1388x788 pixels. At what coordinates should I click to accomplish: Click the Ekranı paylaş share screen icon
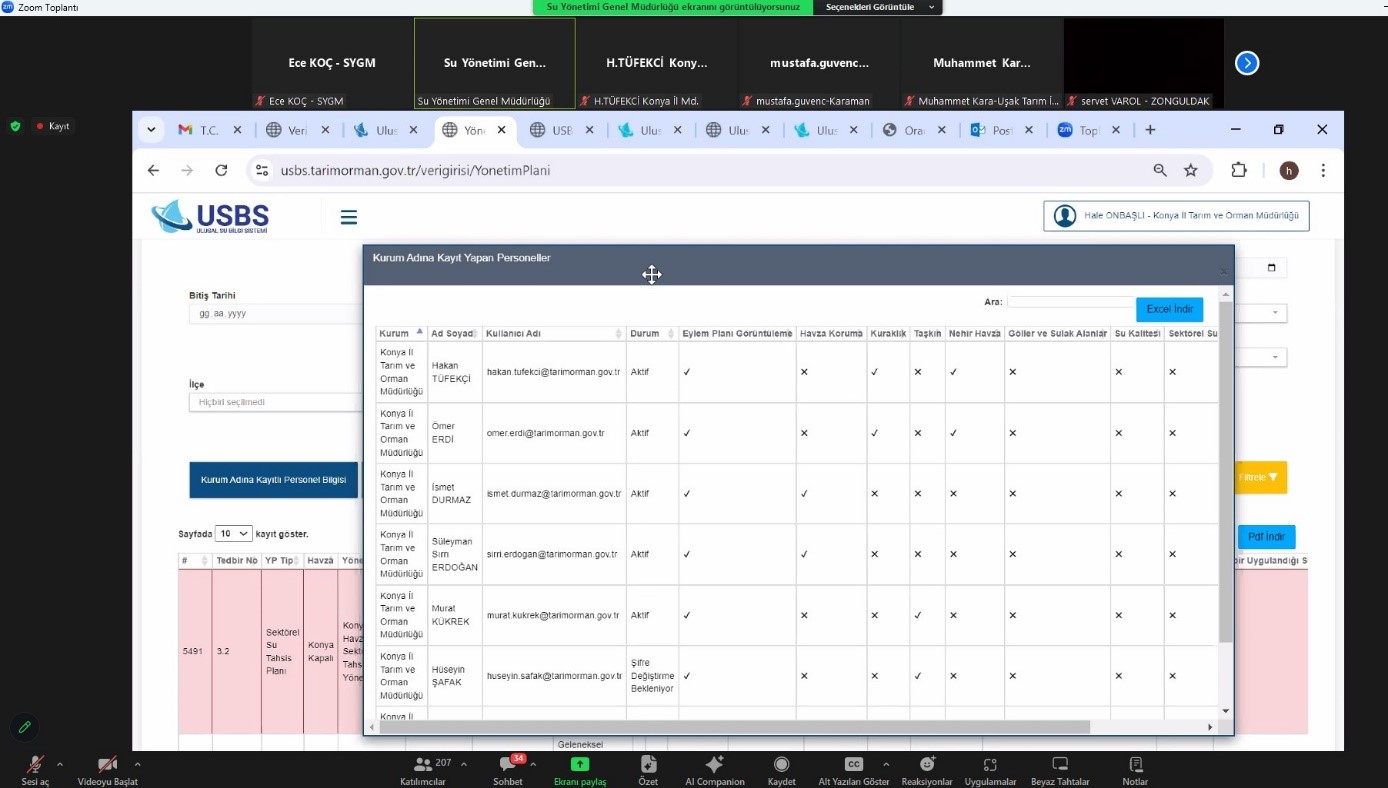(x=580, y=765)
